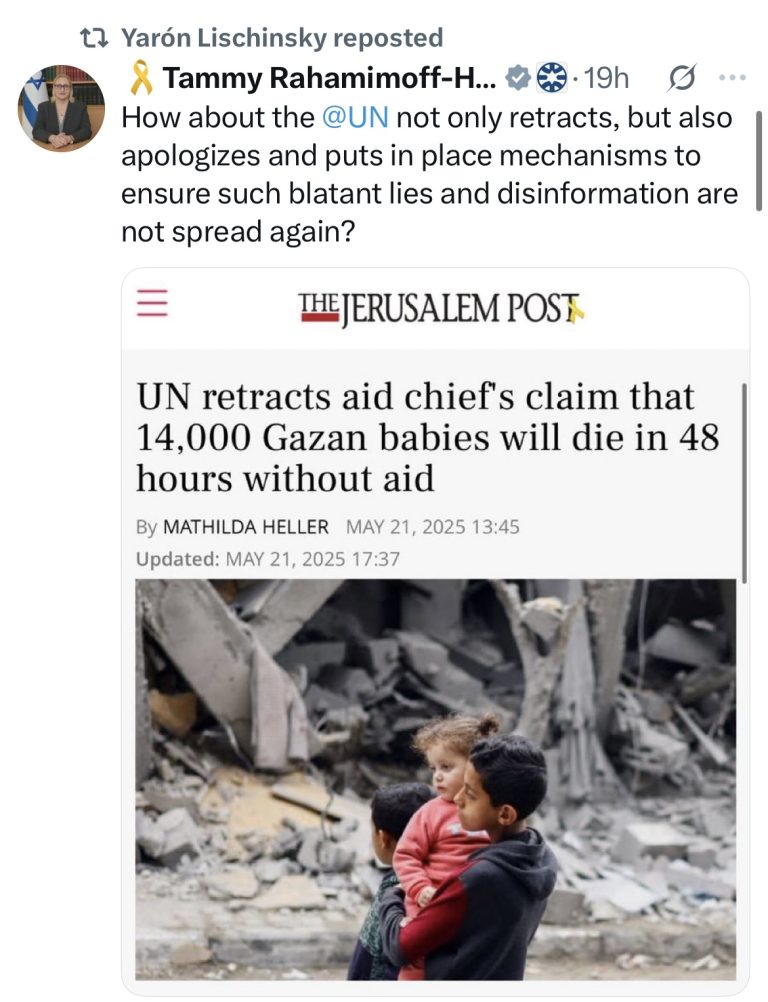The width and height of the screenshot is (768, 1002).
Task: Click the repost arrows icon
Action: click(96, 38)
